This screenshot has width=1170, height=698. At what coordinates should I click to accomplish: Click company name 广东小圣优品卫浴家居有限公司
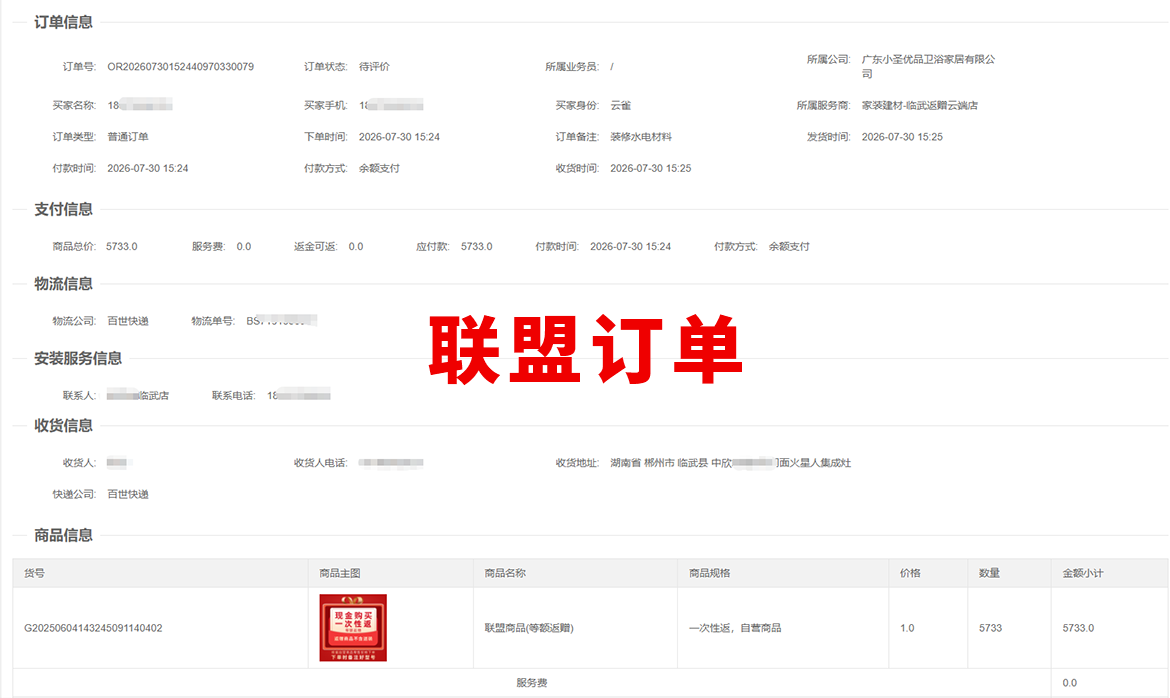pos(928,66)
